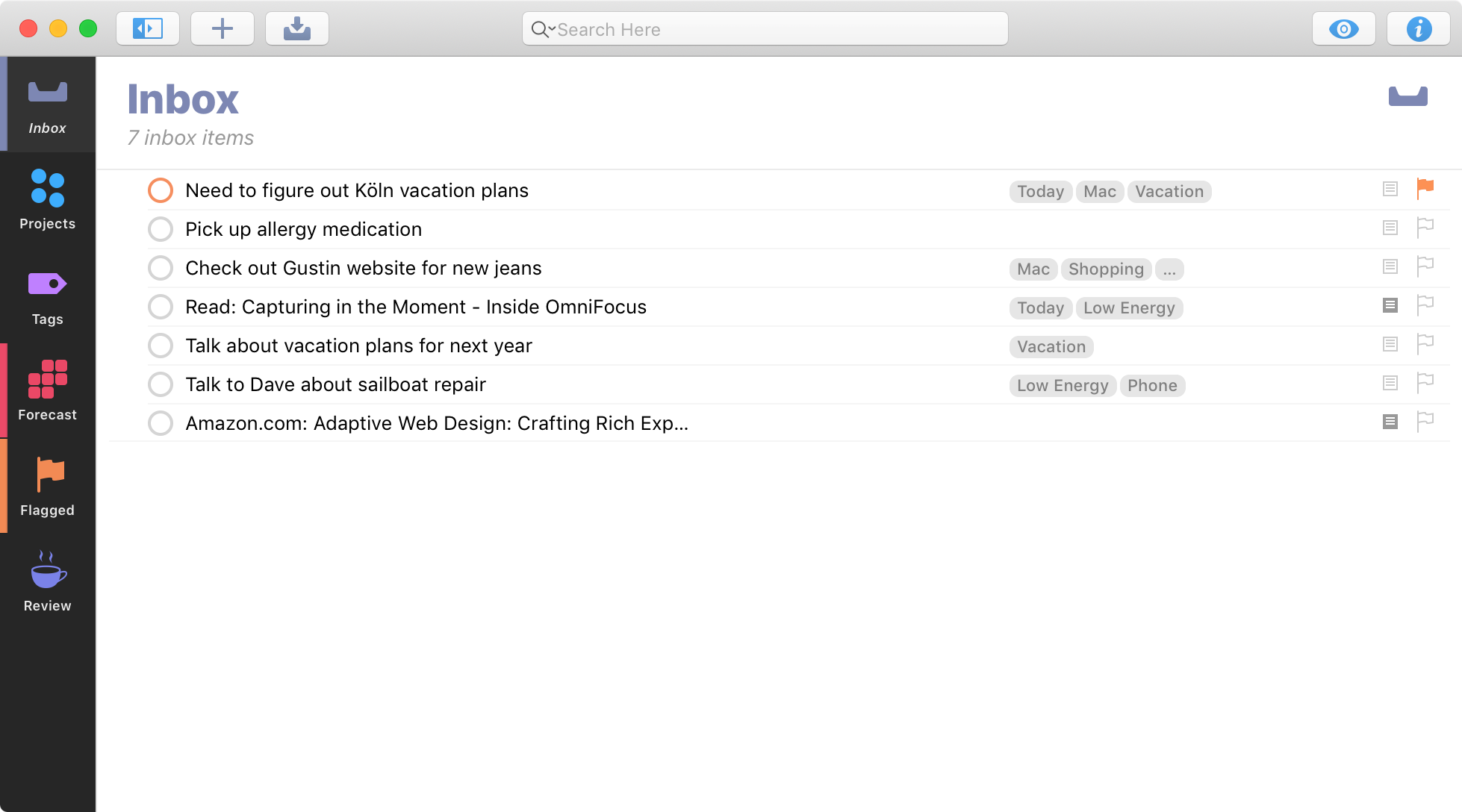
Task: Show the Inspector info button
Action: 1418,29
